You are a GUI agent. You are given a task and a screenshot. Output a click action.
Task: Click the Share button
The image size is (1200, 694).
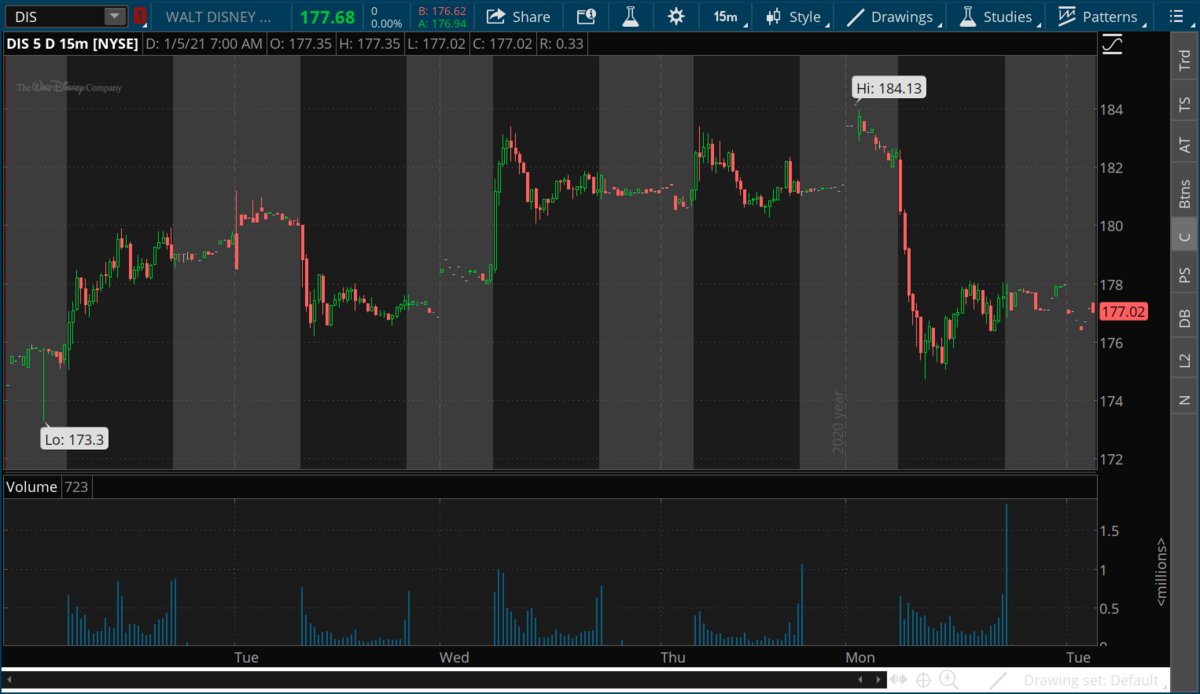[x=518, y=17]
